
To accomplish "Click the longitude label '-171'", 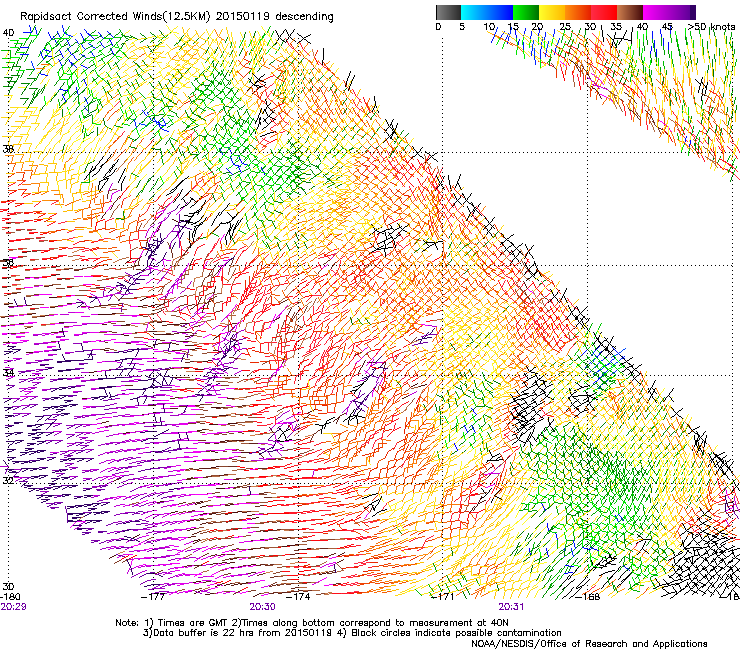I will (443, 597).
